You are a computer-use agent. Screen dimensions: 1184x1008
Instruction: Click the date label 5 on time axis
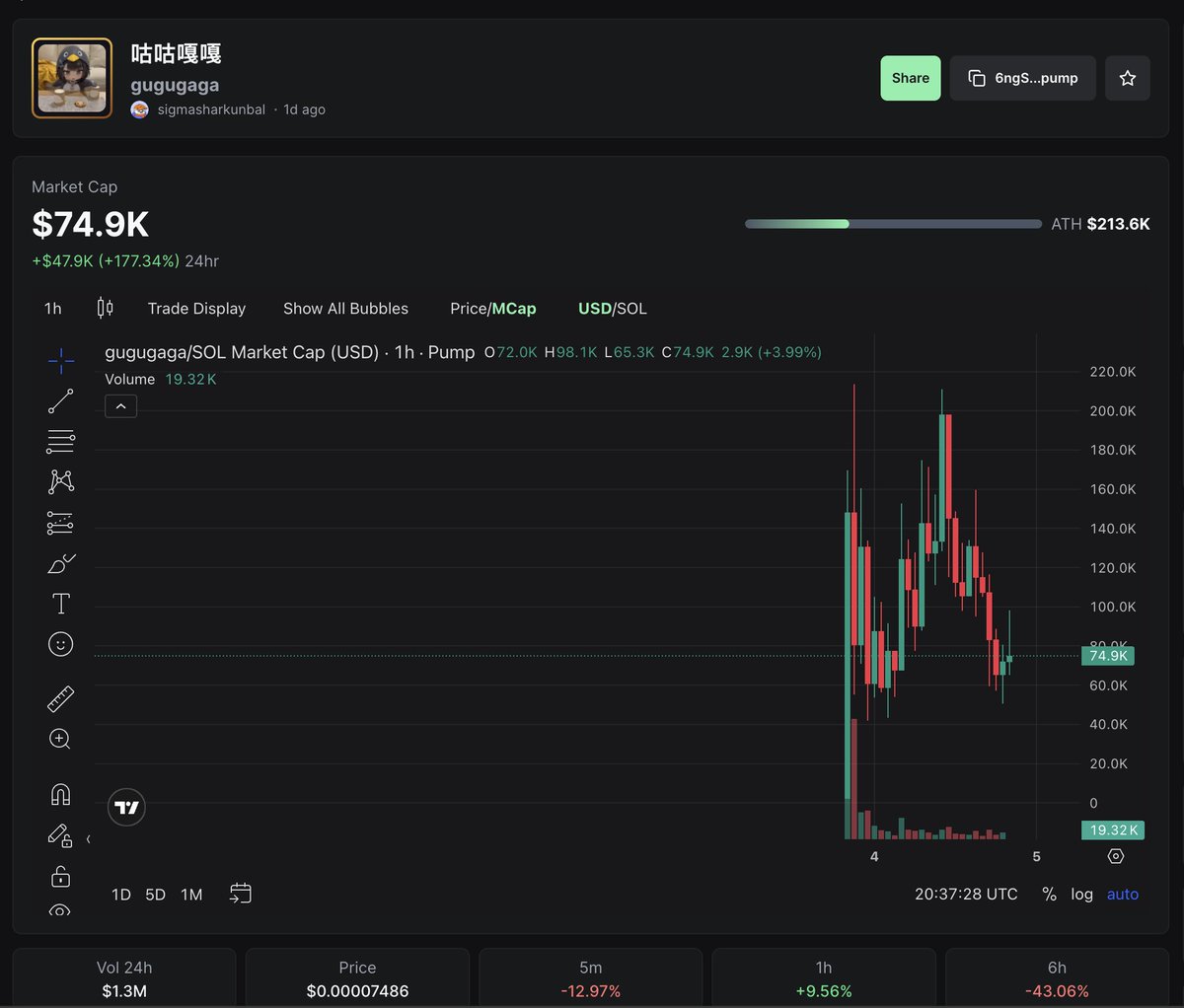pyautogui.click(x=1036, y=856)
